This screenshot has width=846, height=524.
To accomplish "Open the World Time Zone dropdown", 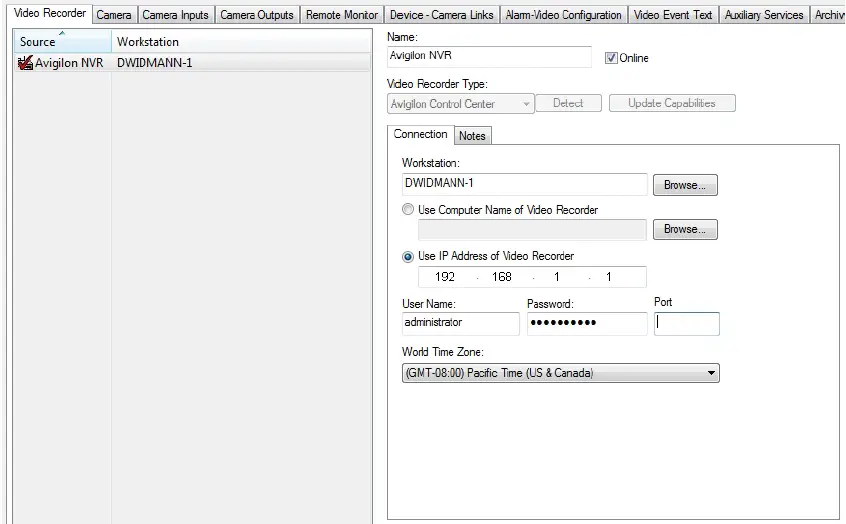I will pos(561,373).
